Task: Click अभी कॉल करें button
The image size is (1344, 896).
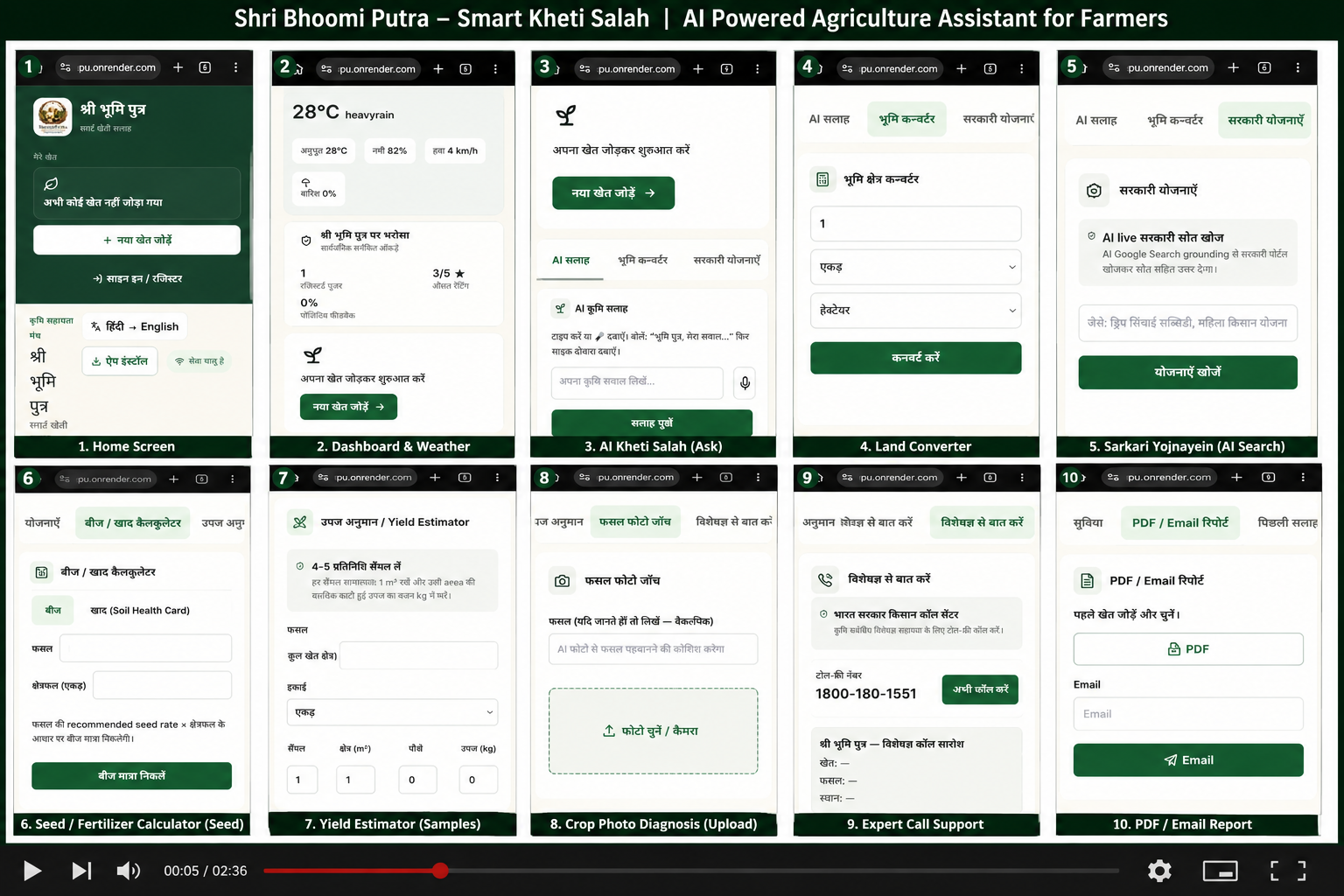Action: pos(980,689)
